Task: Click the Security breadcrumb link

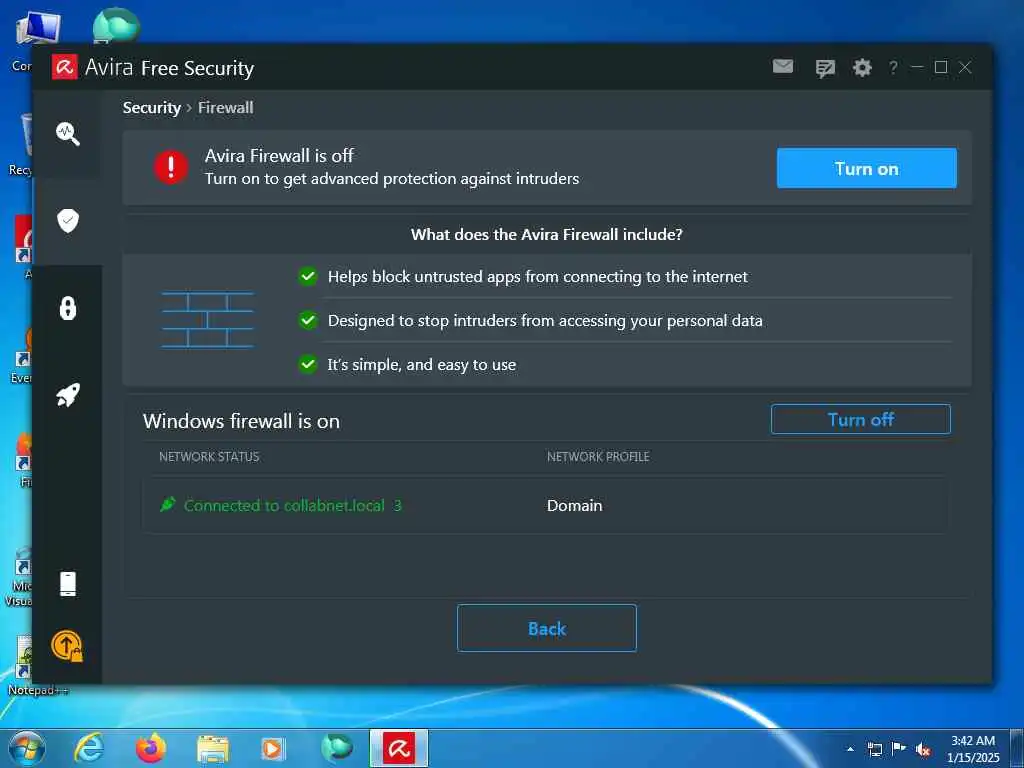Action: [152, 108]
